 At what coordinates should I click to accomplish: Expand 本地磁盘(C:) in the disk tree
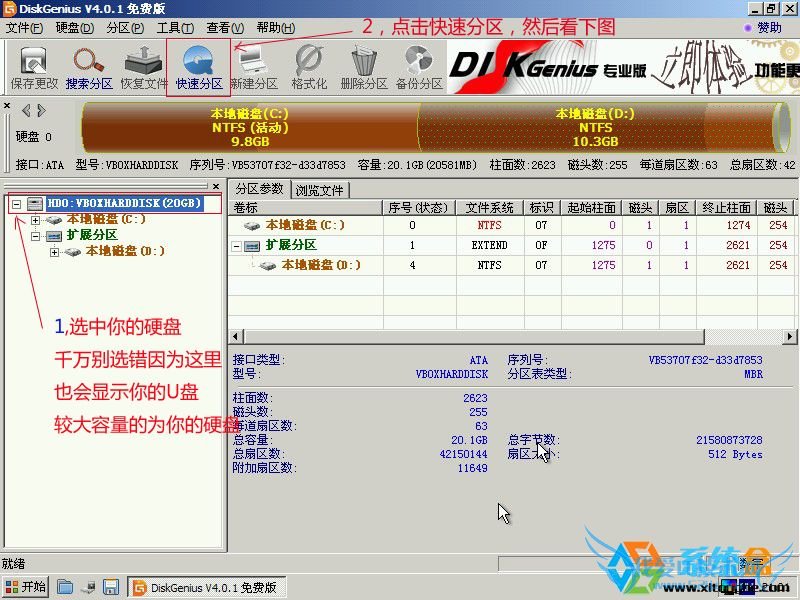point(36,219)
